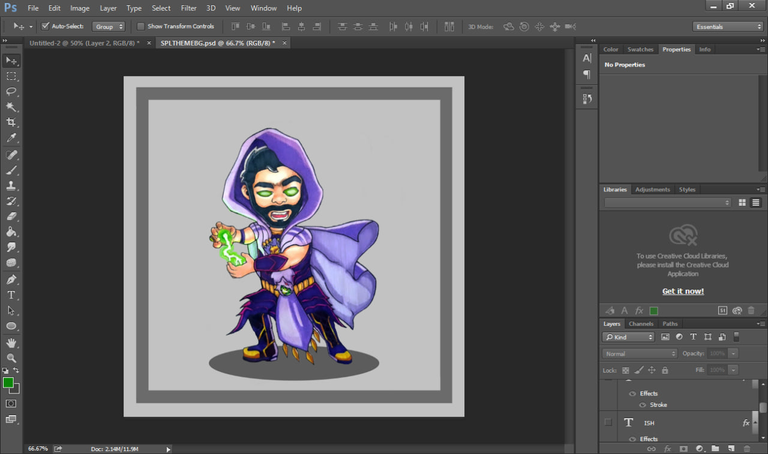Click the Get it now! link

[683, 291]
